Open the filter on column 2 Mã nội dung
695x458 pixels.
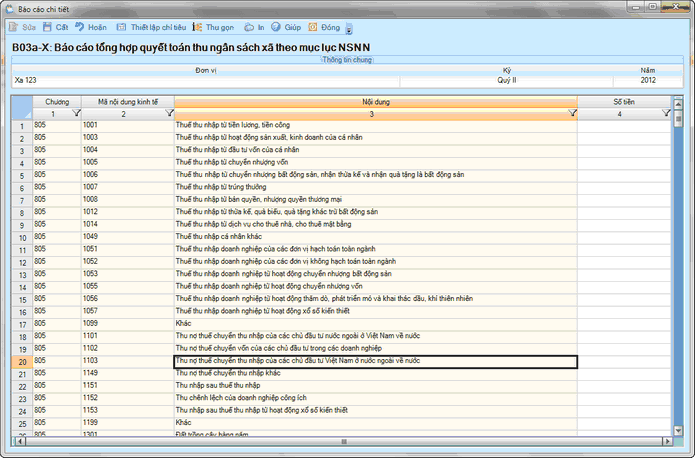169,113
